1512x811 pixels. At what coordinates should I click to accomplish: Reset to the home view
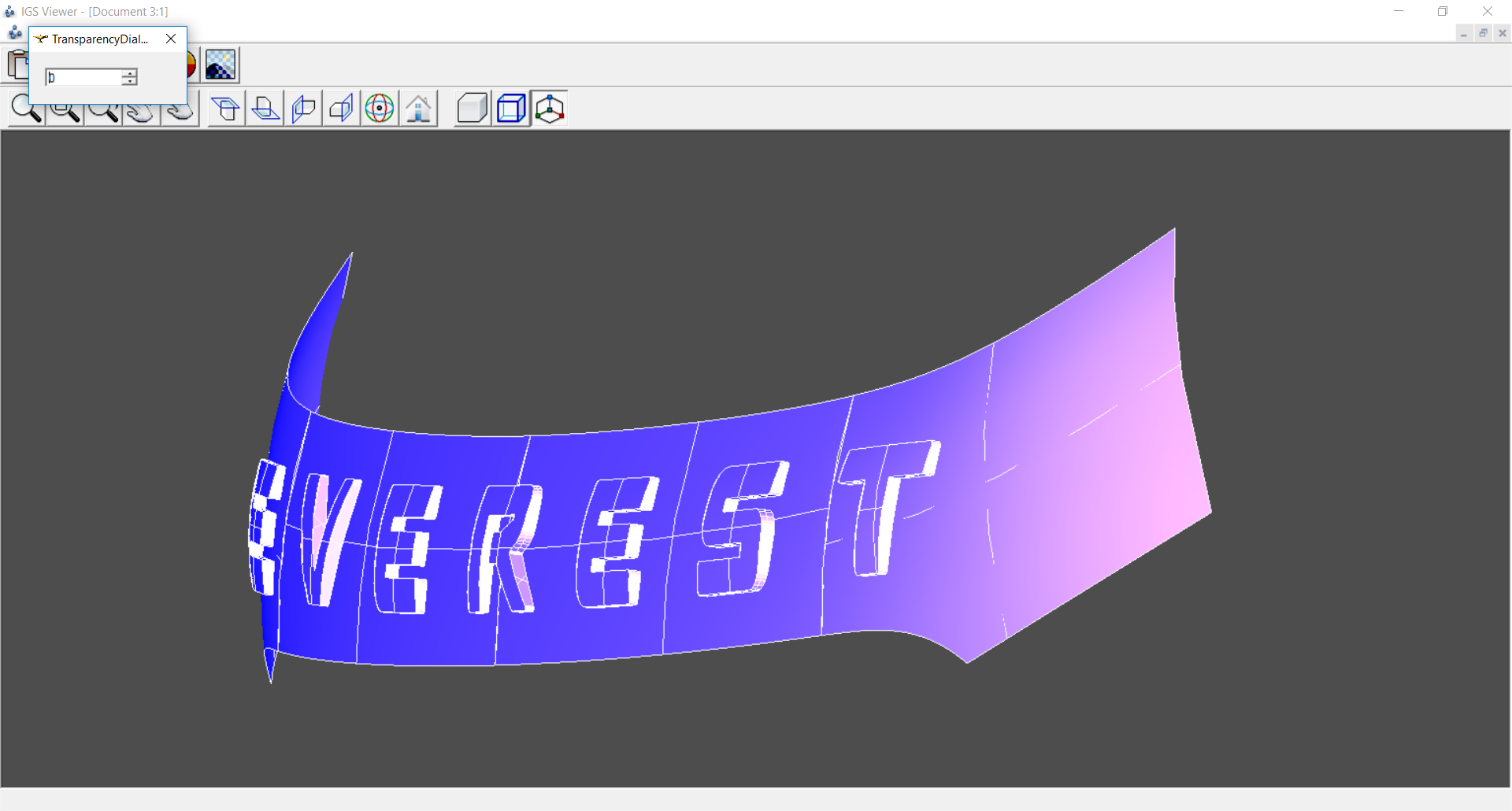point(418,109)
